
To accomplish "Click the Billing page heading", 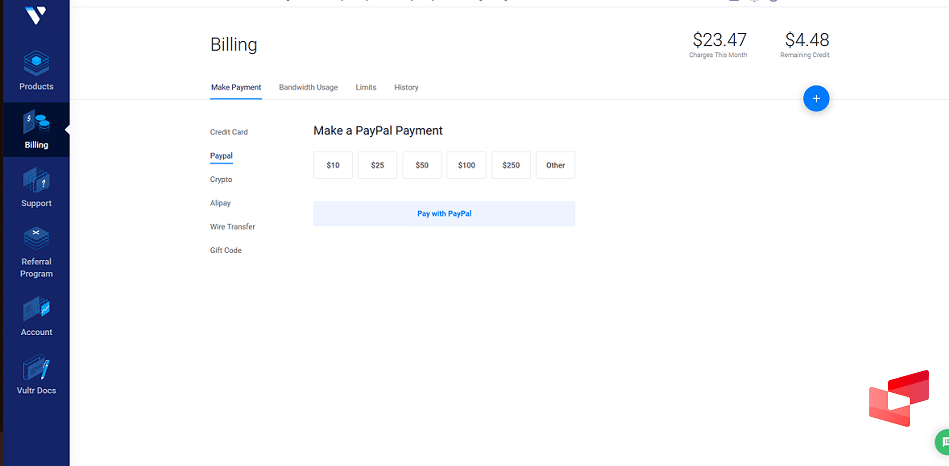I will (x=234, y=45).
